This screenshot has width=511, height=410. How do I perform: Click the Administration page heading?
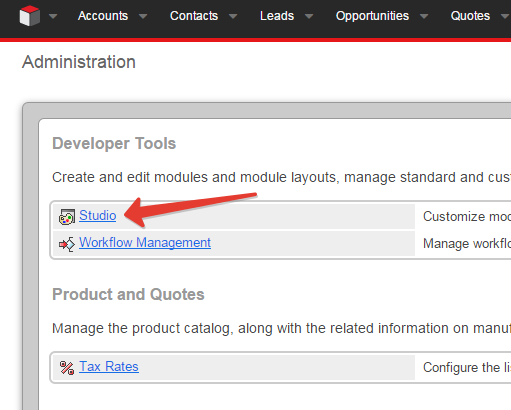(79, 62)
